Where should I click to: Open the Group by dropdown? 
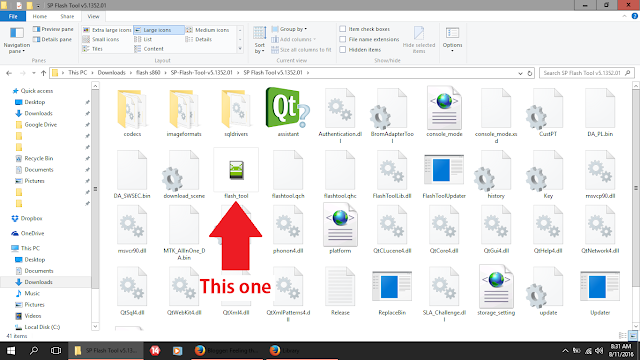tap(289, 29)
